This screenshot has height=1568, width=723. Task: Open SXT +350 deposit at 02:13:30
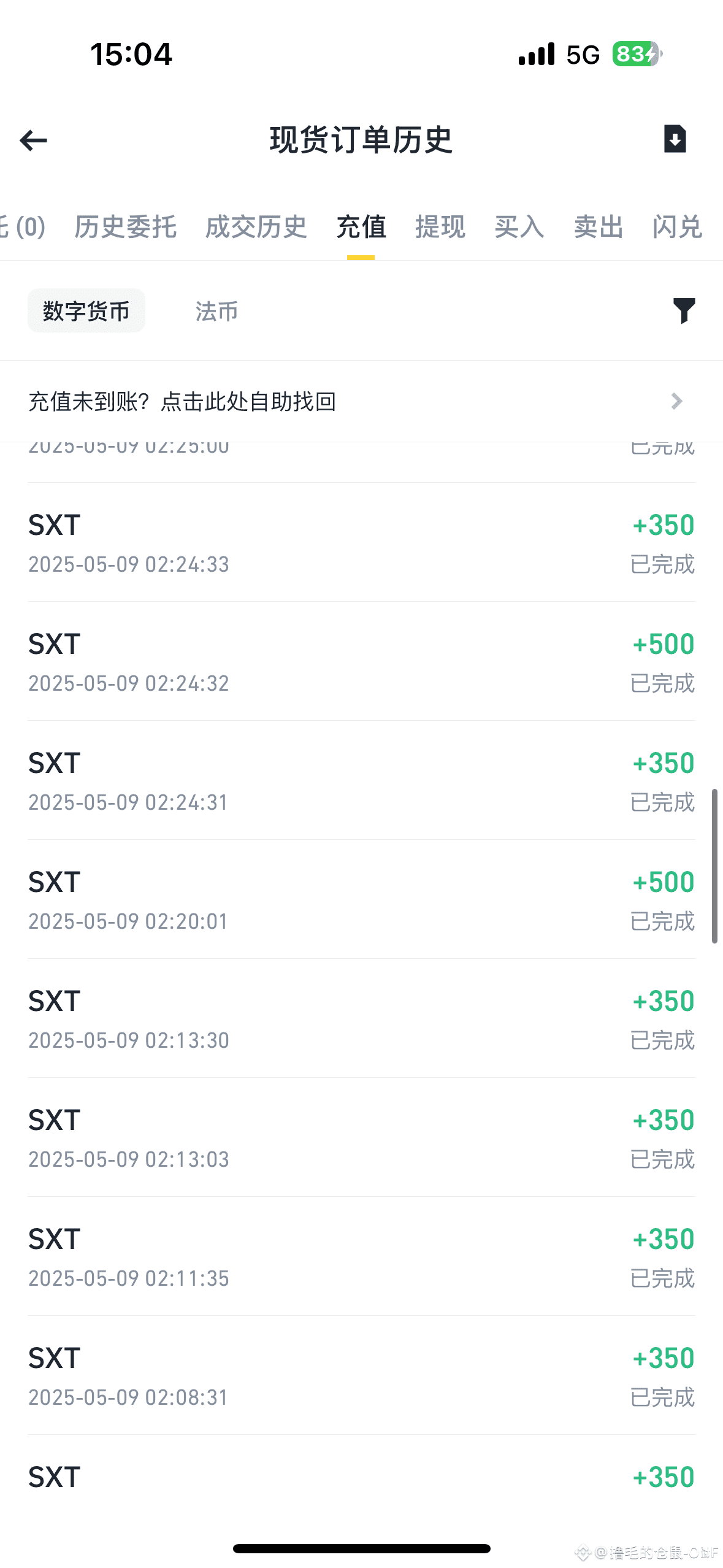coord(361,1018)
